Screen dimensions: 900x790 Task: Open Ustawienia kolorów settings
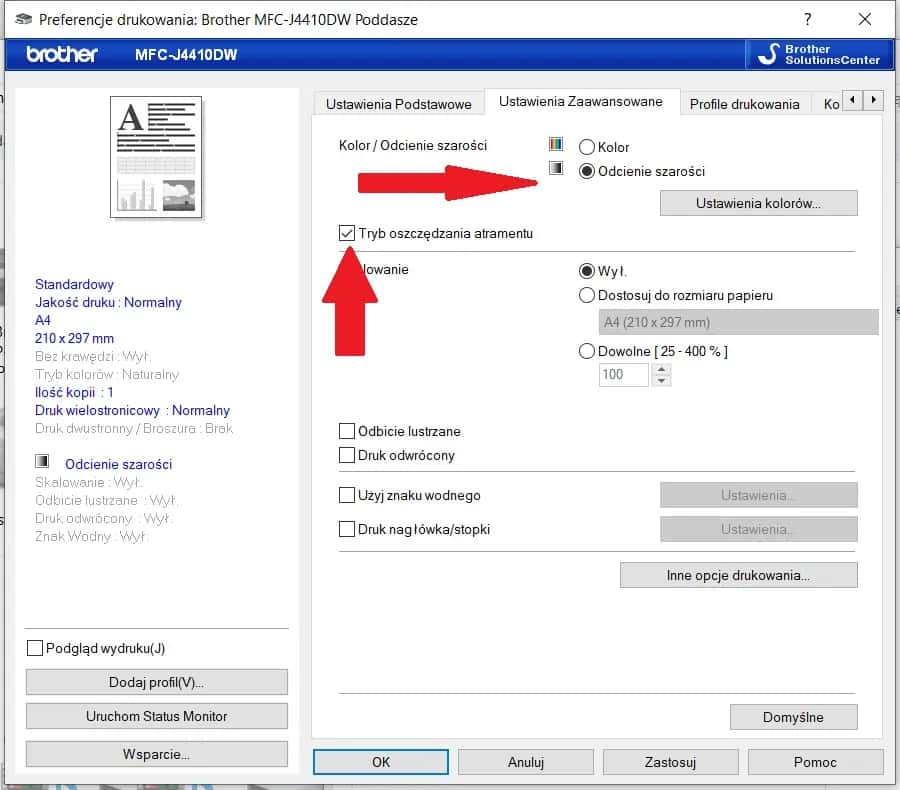click(x=758, y=203)
